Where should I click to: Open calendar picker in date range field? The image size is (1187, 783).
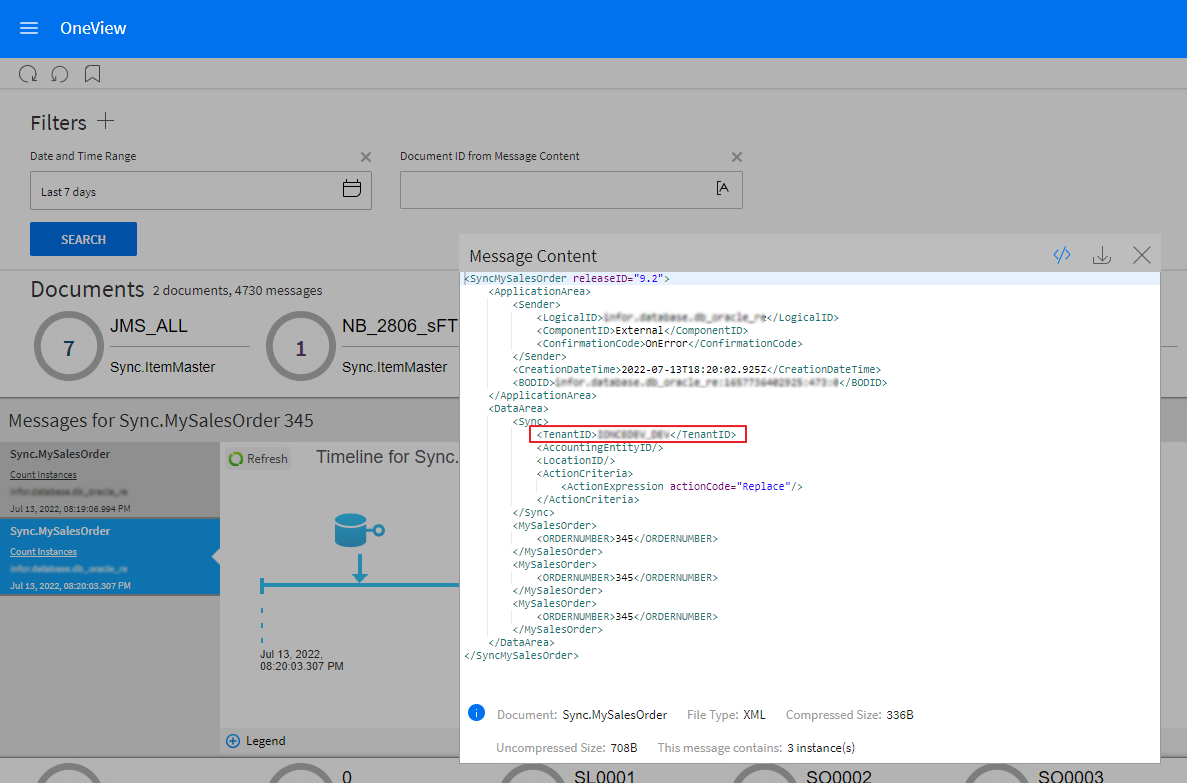[x=352, y=189]
